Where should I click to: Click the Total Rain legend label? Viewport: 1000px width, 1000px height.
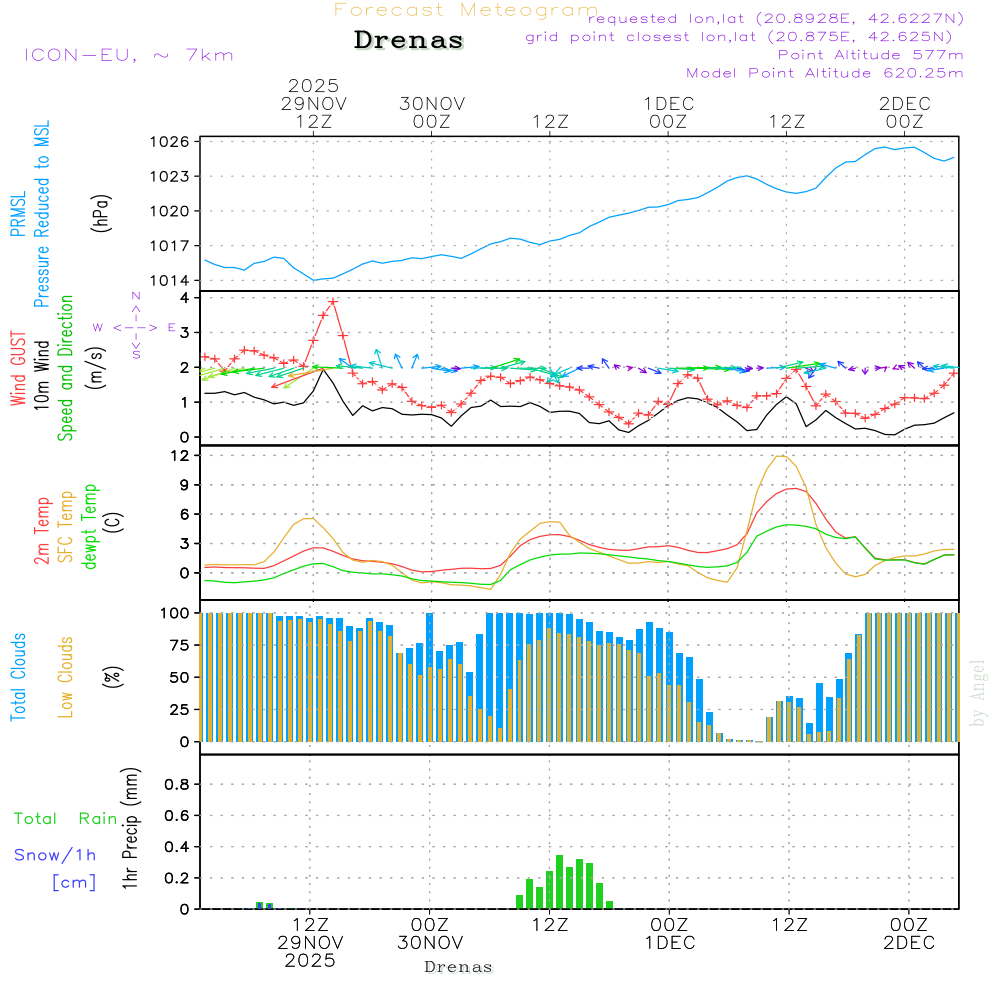(66, 819)
